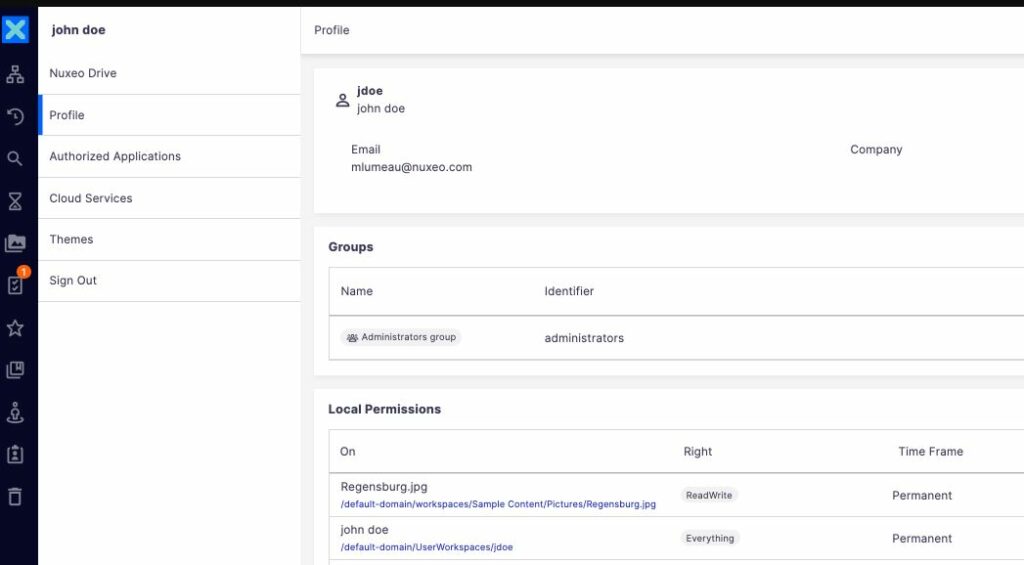The image size is (1024, 565).
Task: Click the Groups section heading
Action: pyautogui.click(x=351, y=247)
